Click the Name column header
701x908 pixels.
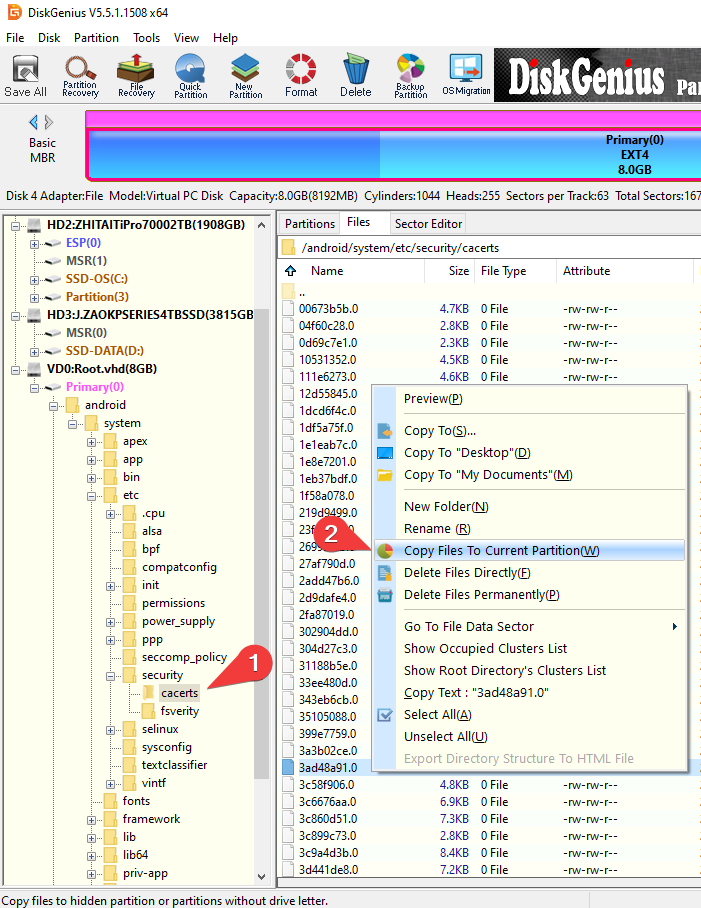(327, 271)
